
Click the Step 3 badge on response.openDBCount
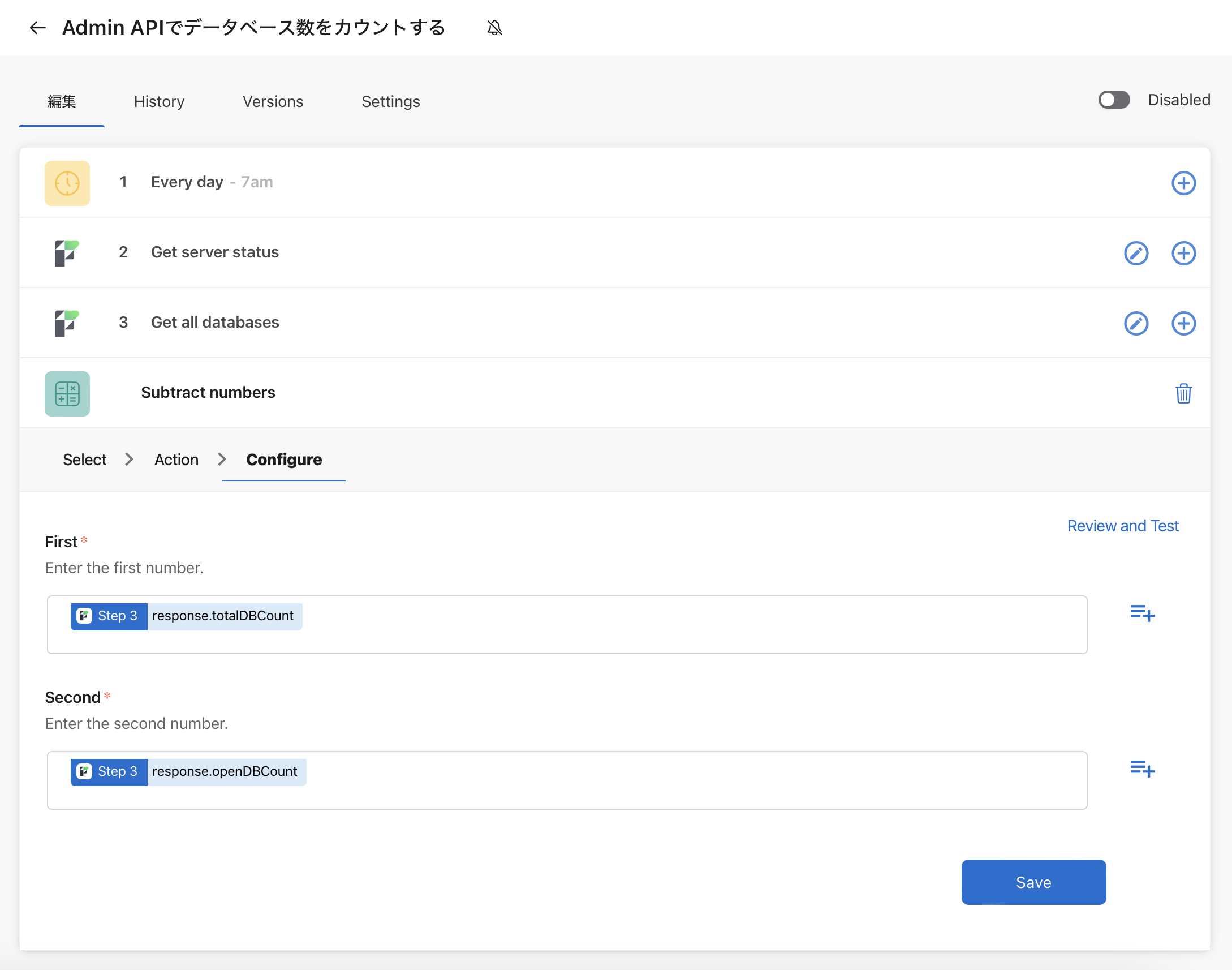coord(109,772)
